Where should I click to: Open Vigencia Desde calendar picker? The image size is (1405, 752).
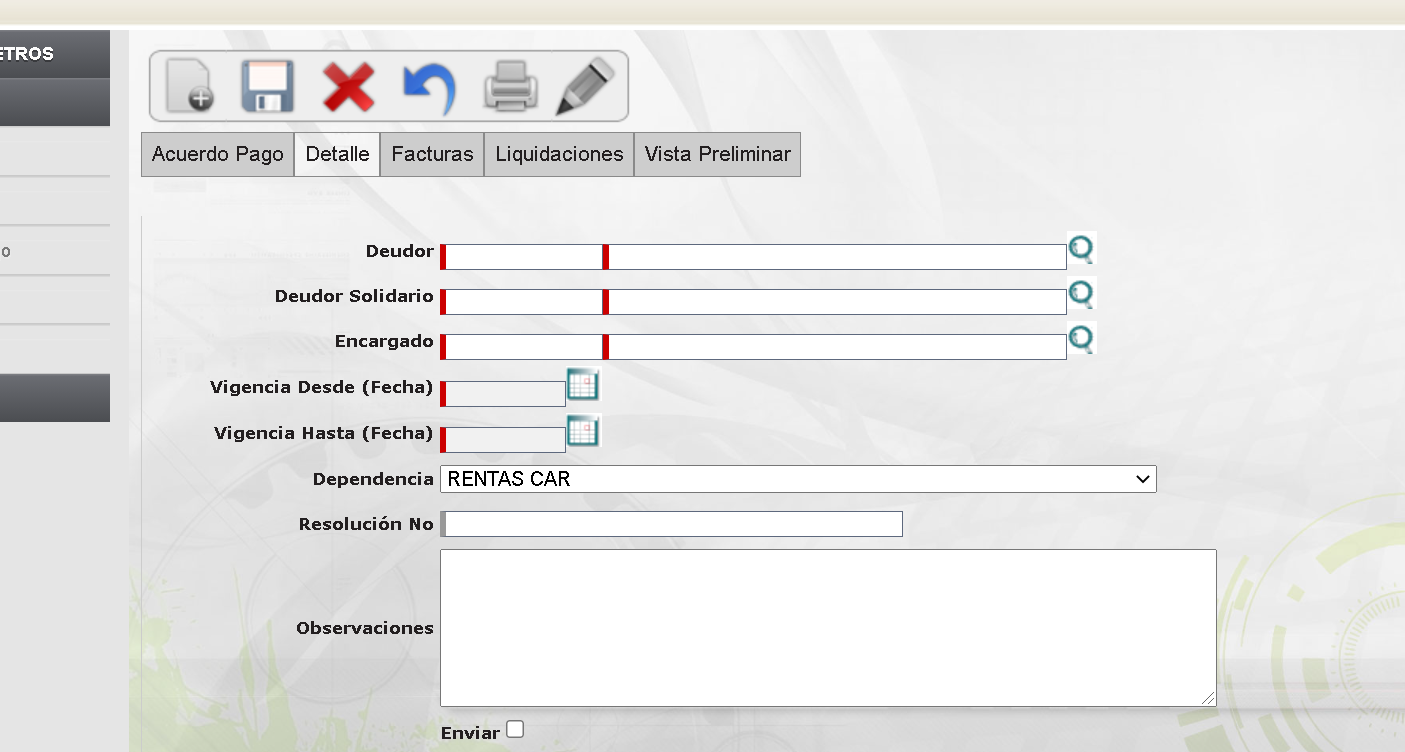[x=583, y=385]
